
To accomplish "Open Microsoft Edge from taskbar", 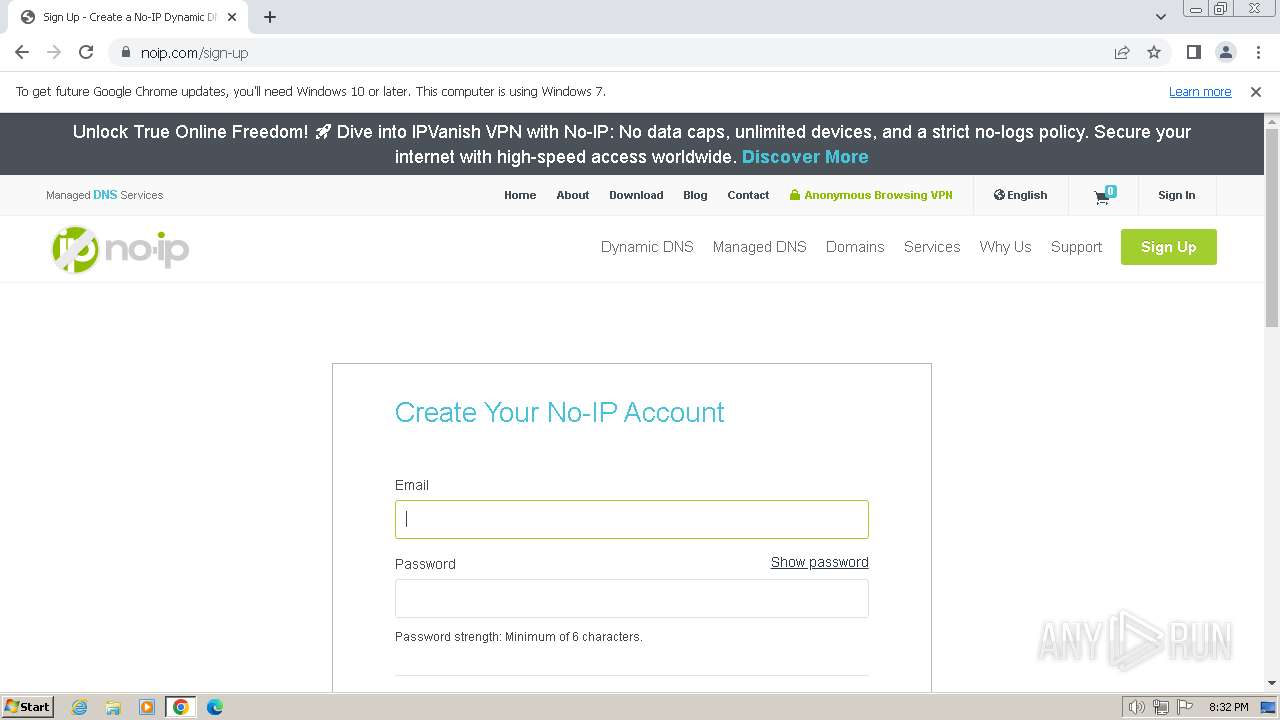I will tap(215, 707).
